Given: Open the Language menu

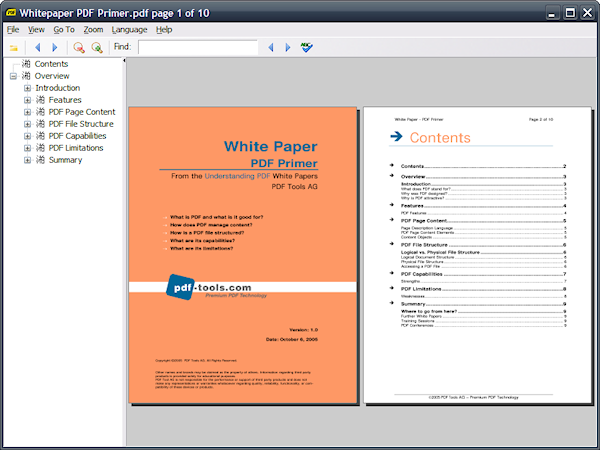Looking at the screenshot, I should [x=129, y=29].
